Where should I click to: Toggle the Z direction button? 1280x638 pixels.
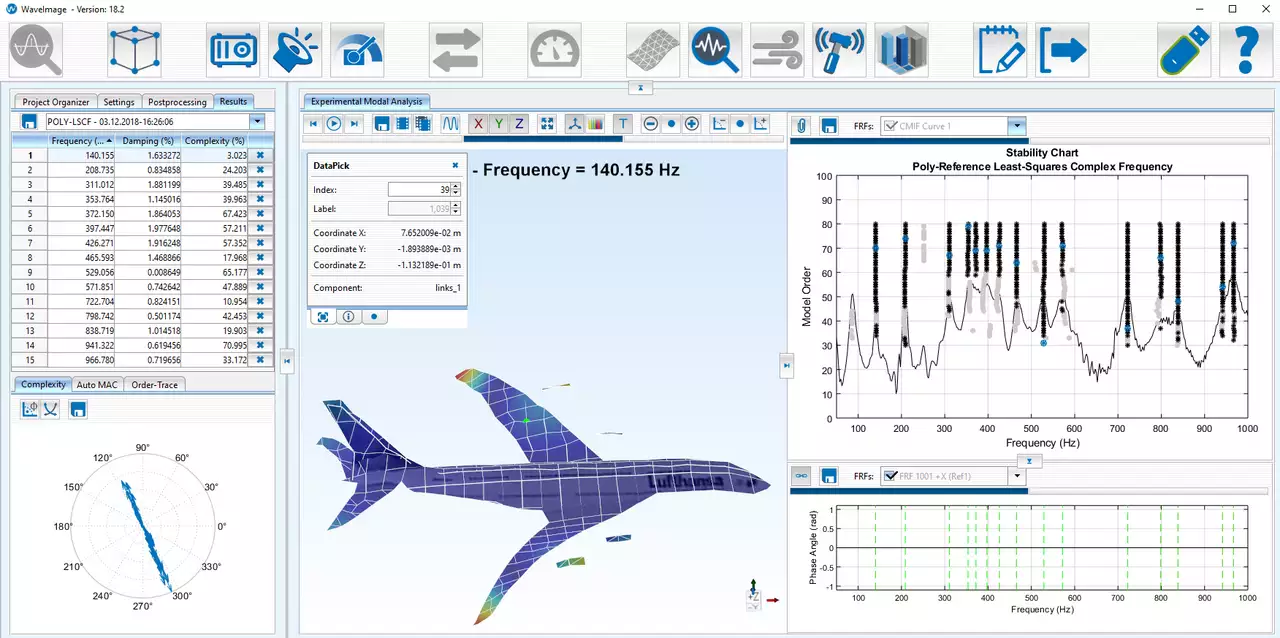pos(519,124)
